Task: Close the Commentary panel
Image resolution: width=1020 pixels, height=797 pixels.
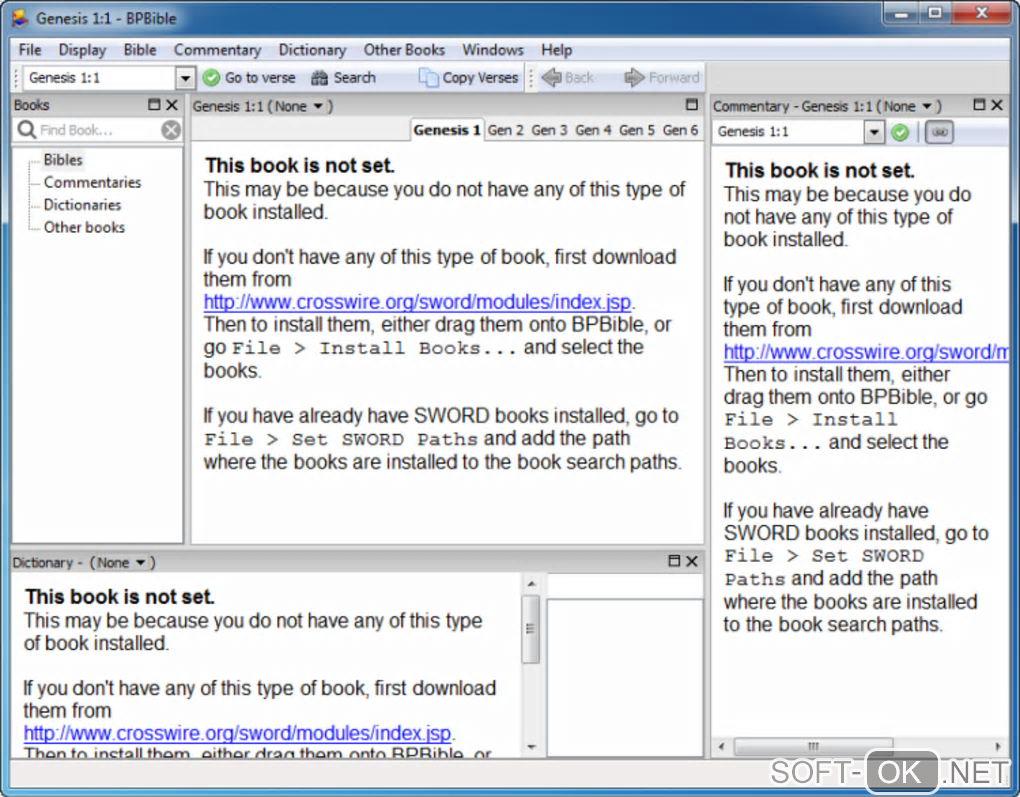Action: click(x=997, y=105)
